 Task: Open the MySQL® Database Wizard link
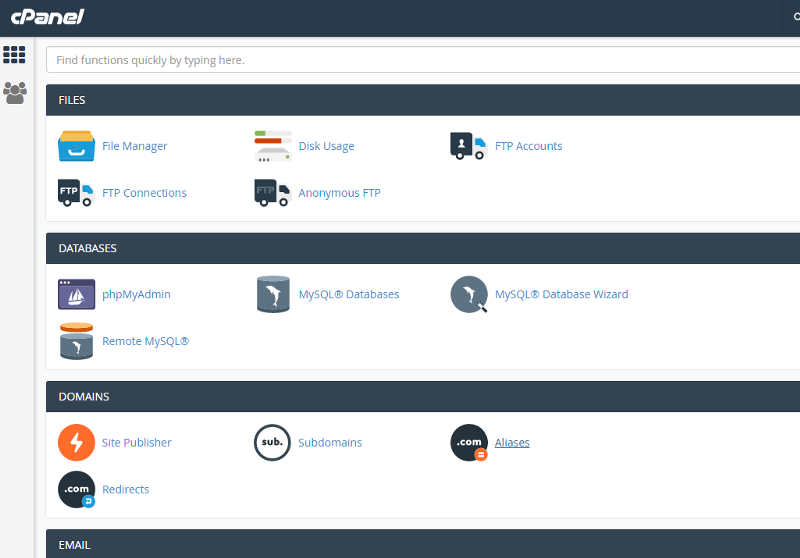[x=562, y=294]
